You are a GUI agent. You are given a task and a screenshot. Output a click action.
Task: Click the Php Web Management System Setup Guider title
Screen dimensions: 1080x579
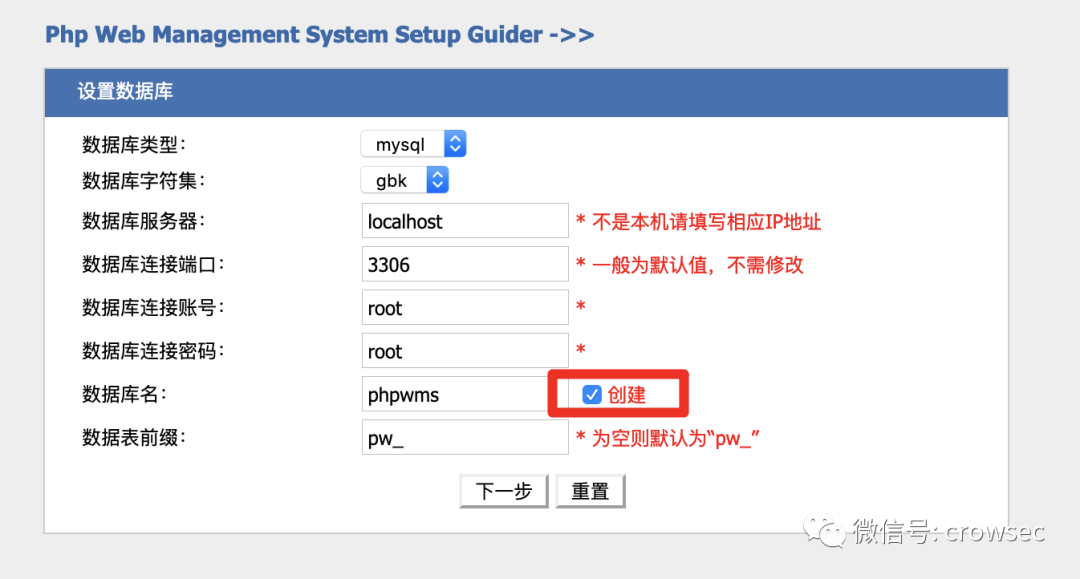coord(319,34)
